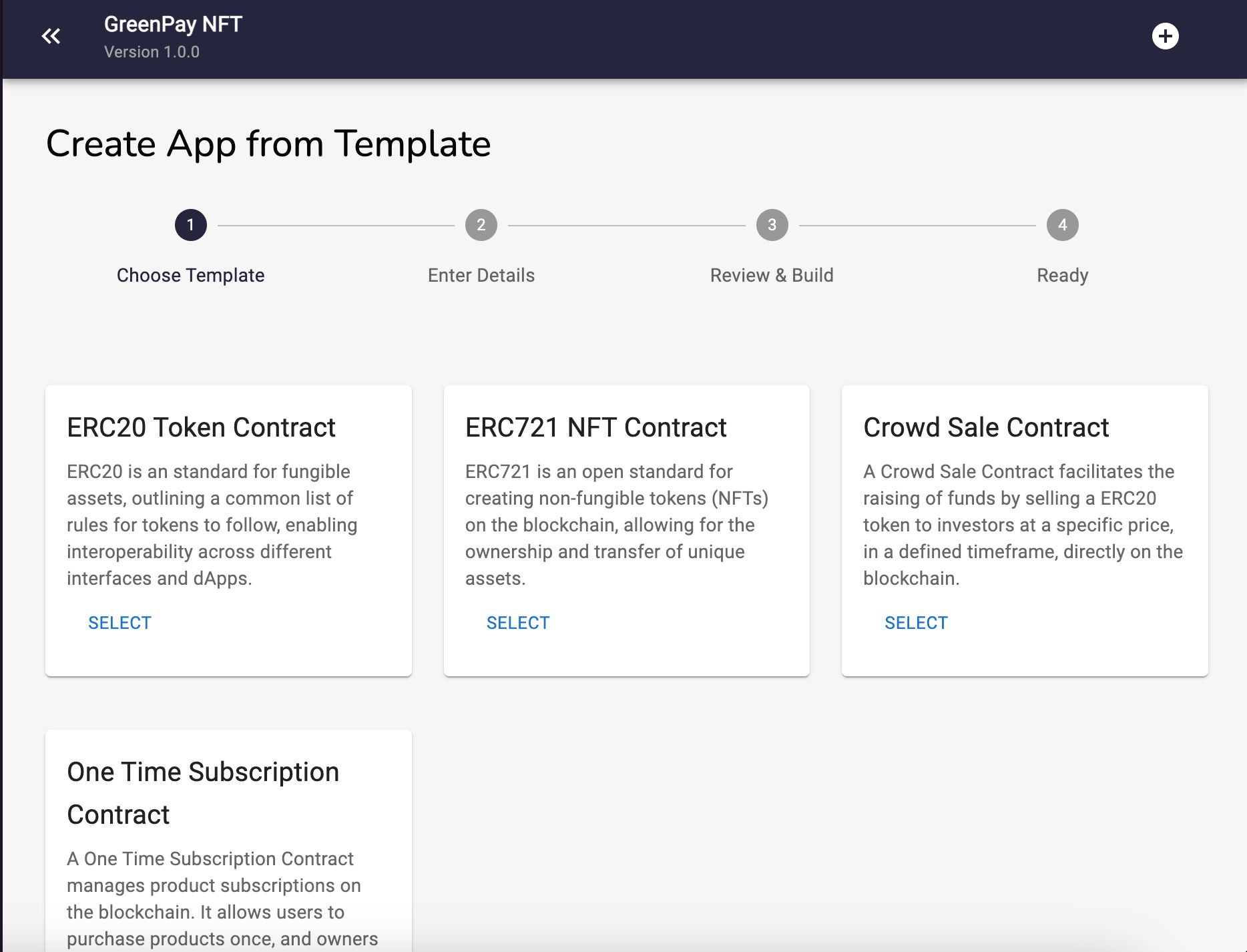Viewport: 1247px width, 952px height.
Task: Select the ERC721 NFT Contract template
Action: [x=518, y=623]
